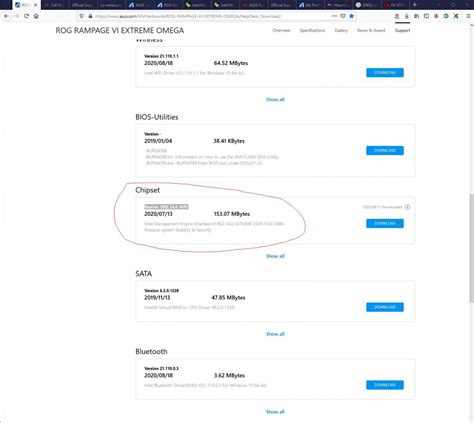Image resolution: width=474 pixels, height=423 pixels.
Task: Click the 64.52 MBytes file size
Action: coord(231,63)
